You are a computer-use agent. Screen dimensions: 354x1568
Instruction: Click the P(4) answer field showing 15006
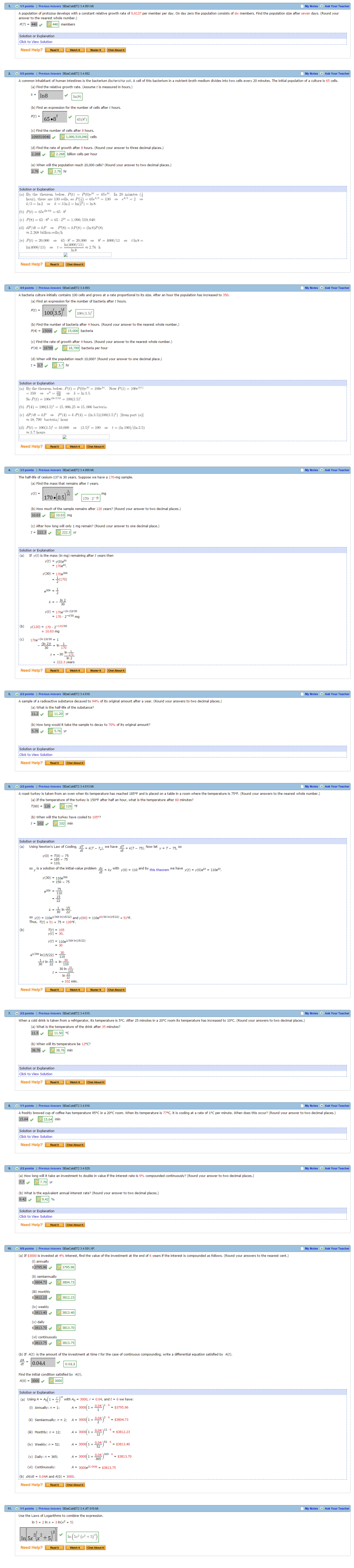pyautogui.click(x=47, y=331)
